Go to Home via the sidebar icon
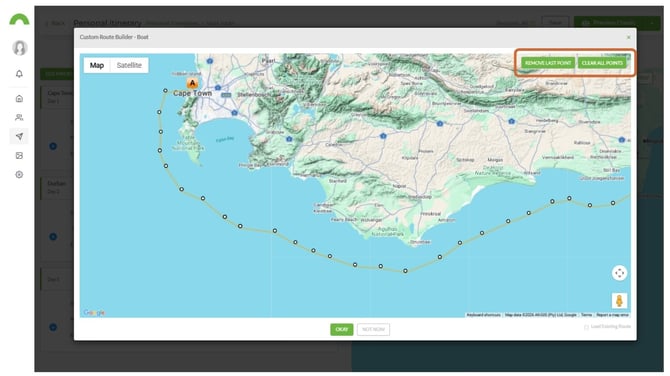 19,99
